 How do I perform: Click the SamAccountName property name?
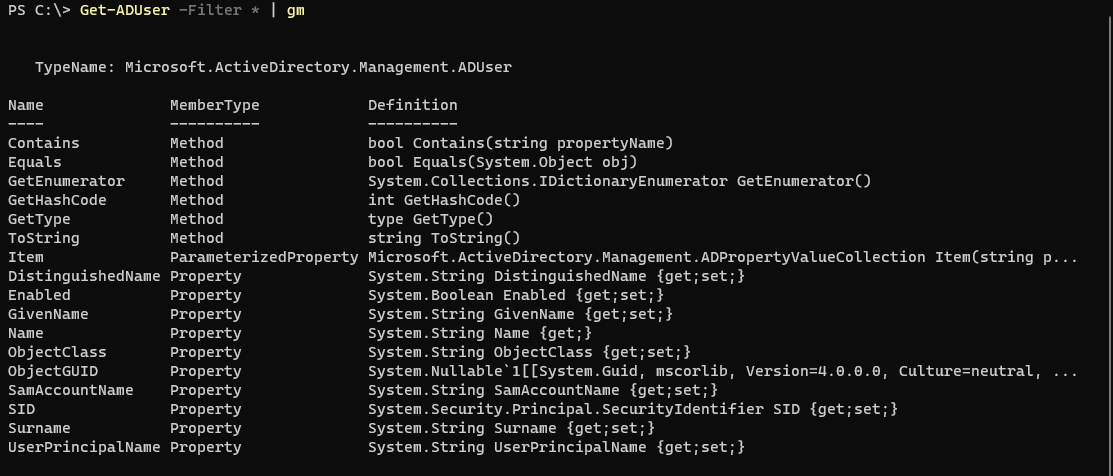click(x=70, y=390)
